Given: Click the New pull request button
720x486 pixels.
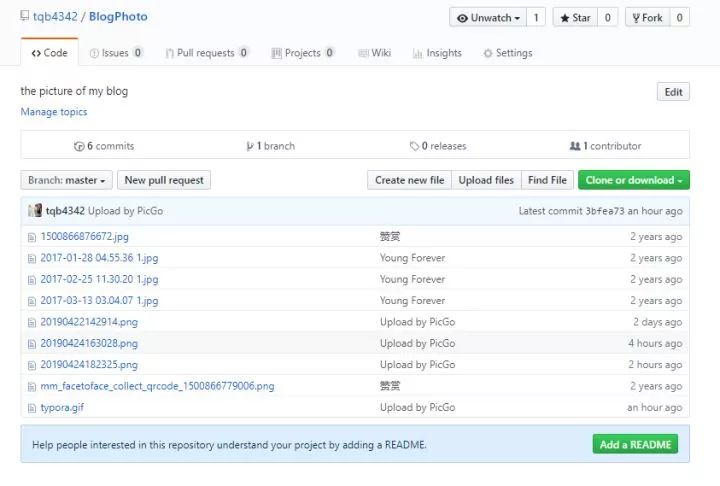Looking at the screenshot, I should [164, 180].
